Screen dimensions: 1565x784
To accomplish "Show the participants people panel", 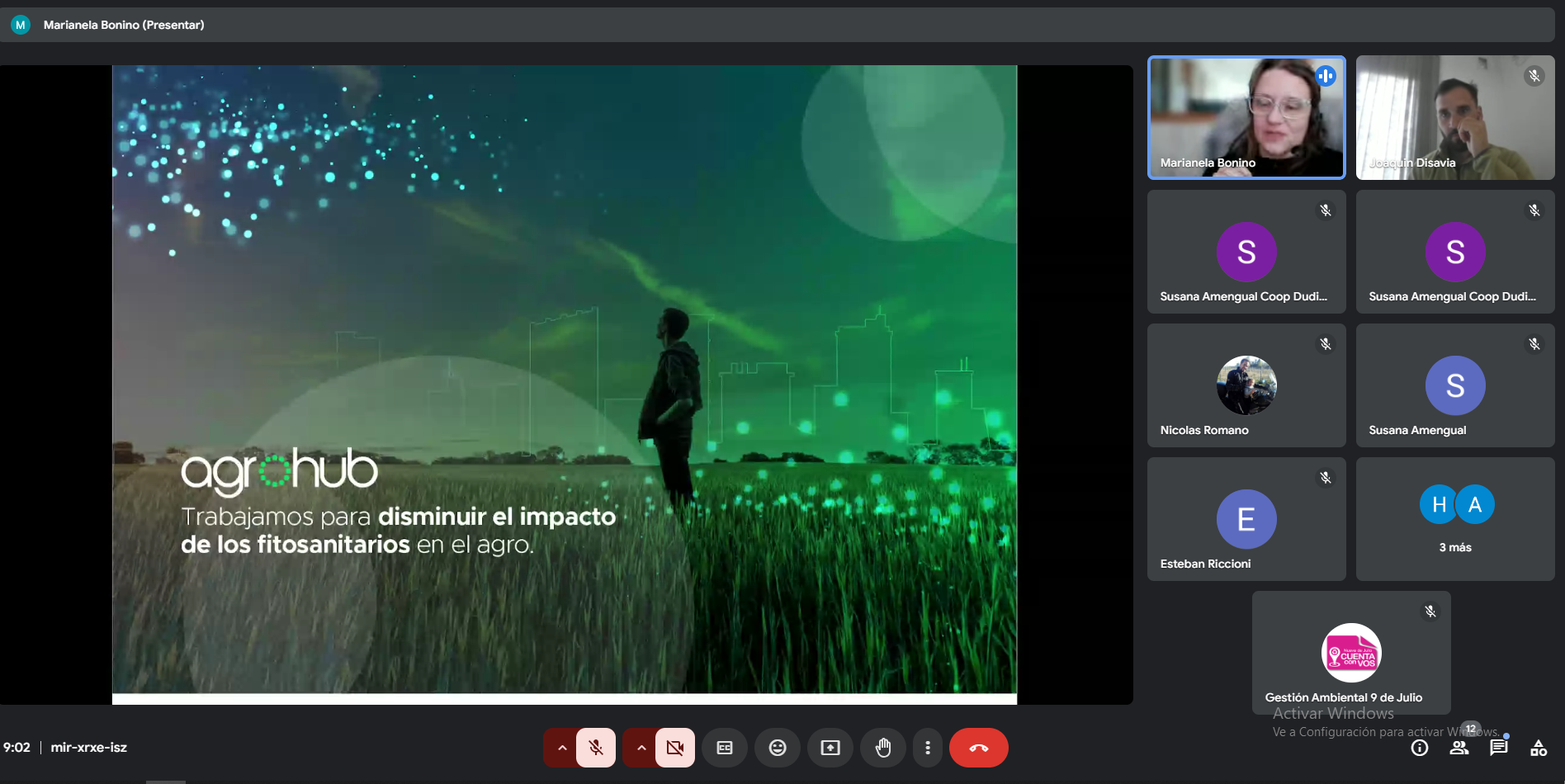I will (x=1459, y=748).
